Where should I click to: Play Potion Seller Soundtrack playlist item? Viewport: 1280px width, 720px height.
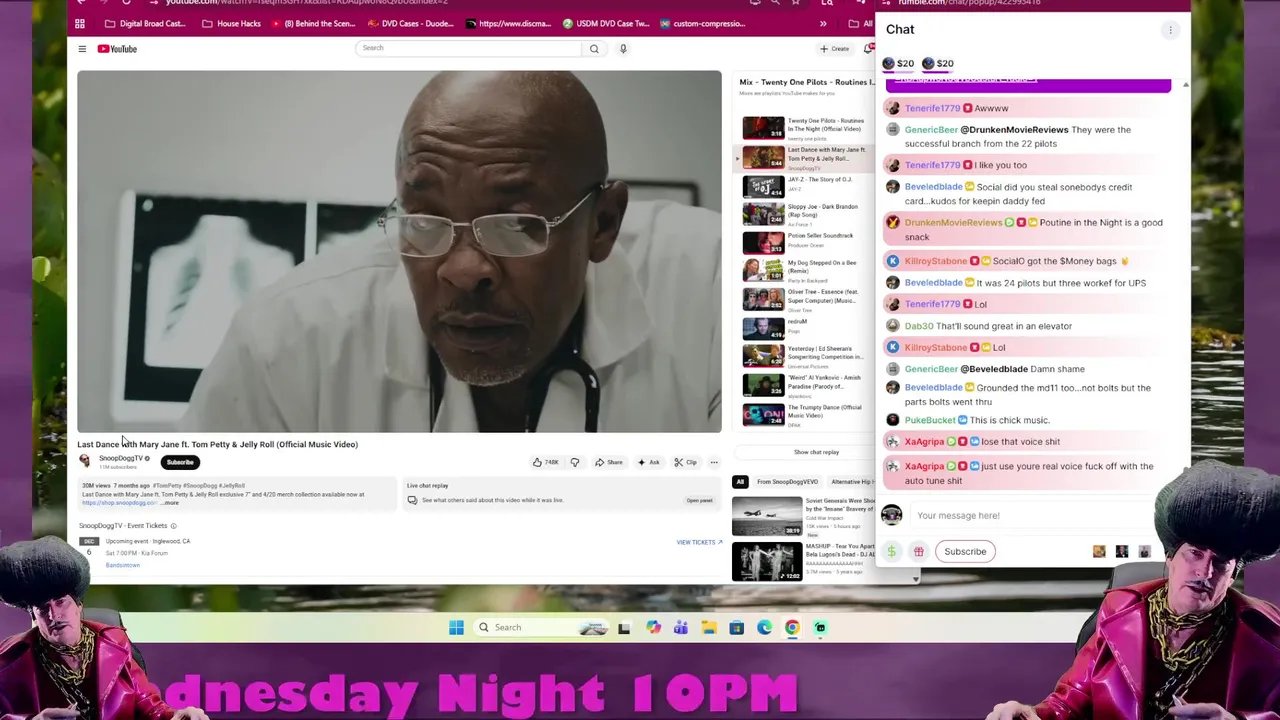(805, 242)
